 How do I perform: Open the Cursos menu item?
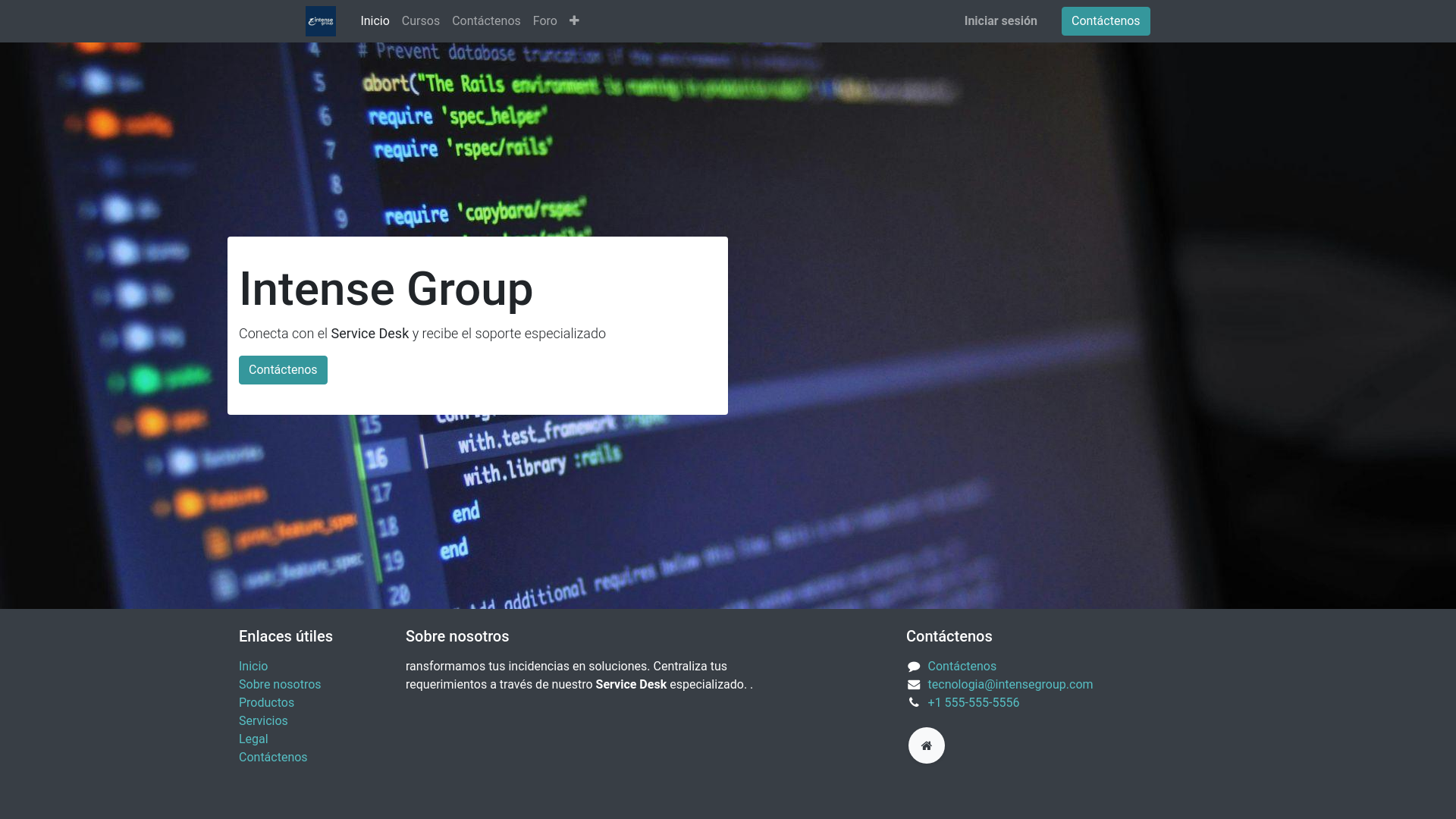pyautogui.click(x=420, y=21)
